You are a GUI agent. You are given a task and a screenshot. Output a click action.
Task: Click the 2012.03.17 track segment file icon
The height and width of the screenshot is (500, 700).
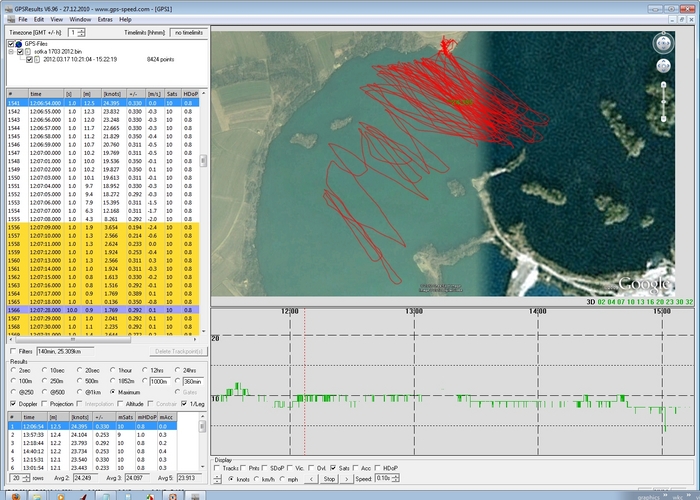38,59
